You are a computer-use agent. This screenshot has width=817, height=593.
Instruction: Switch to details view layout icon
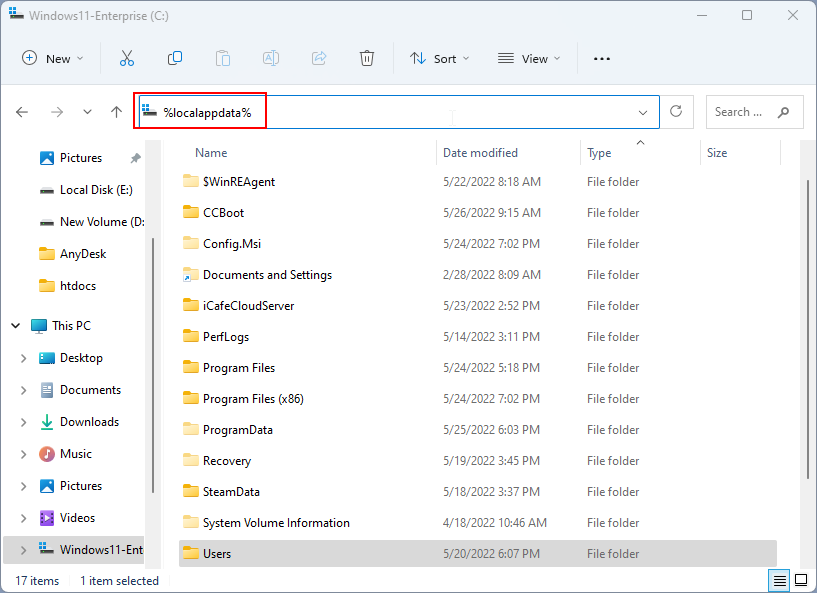click(x=779, y=580)
